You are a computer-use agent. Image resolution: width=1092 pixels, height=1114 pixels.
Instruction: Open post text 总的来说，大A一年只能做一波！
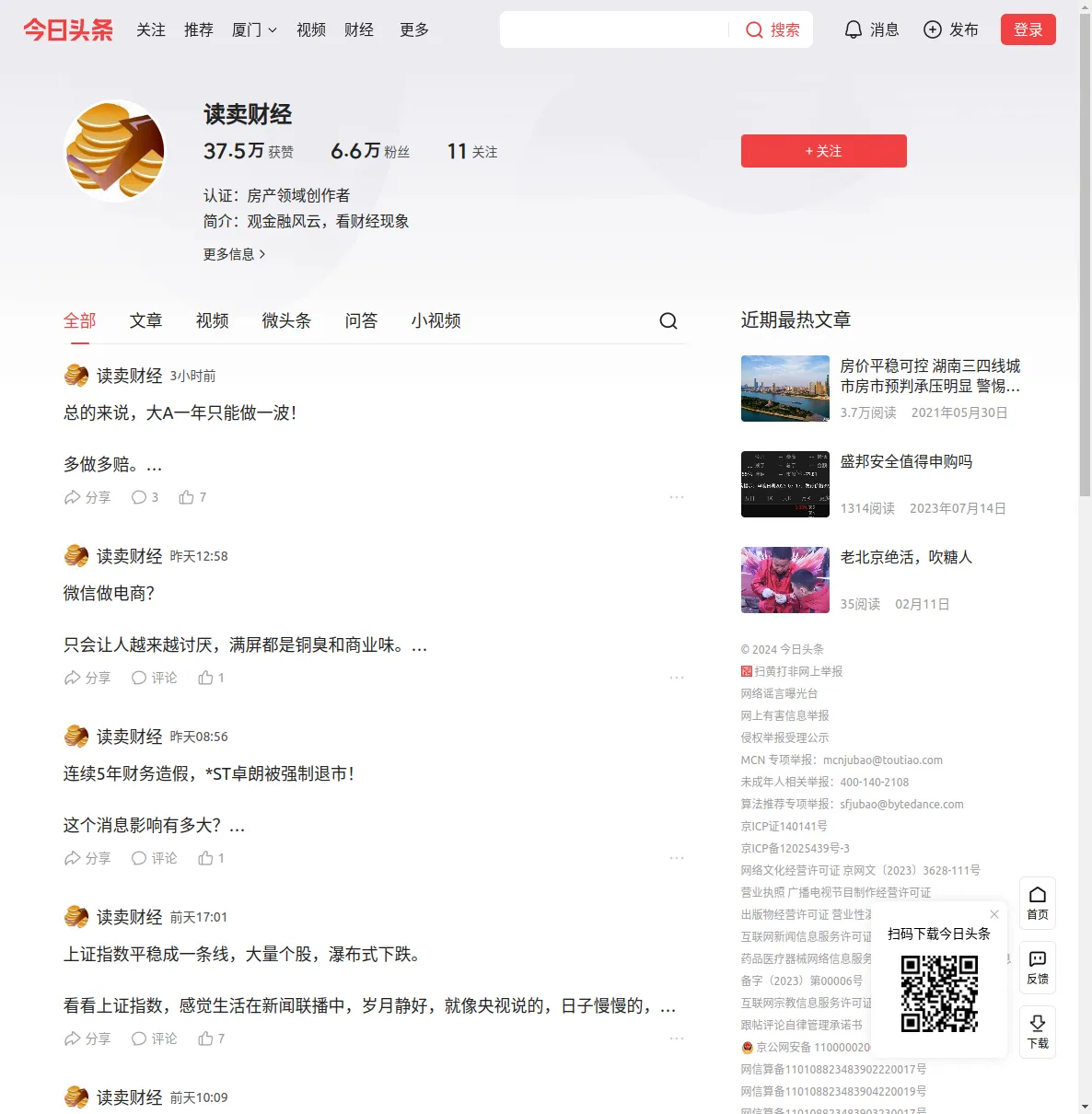(x=180, y=412)
